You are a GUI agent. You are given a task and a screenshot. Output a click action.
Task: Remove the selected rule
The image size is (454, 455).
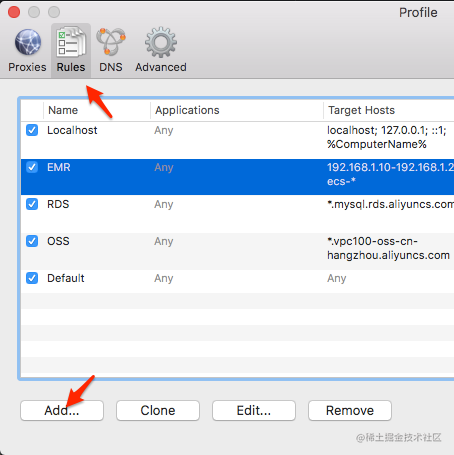(x=350, y=410)
